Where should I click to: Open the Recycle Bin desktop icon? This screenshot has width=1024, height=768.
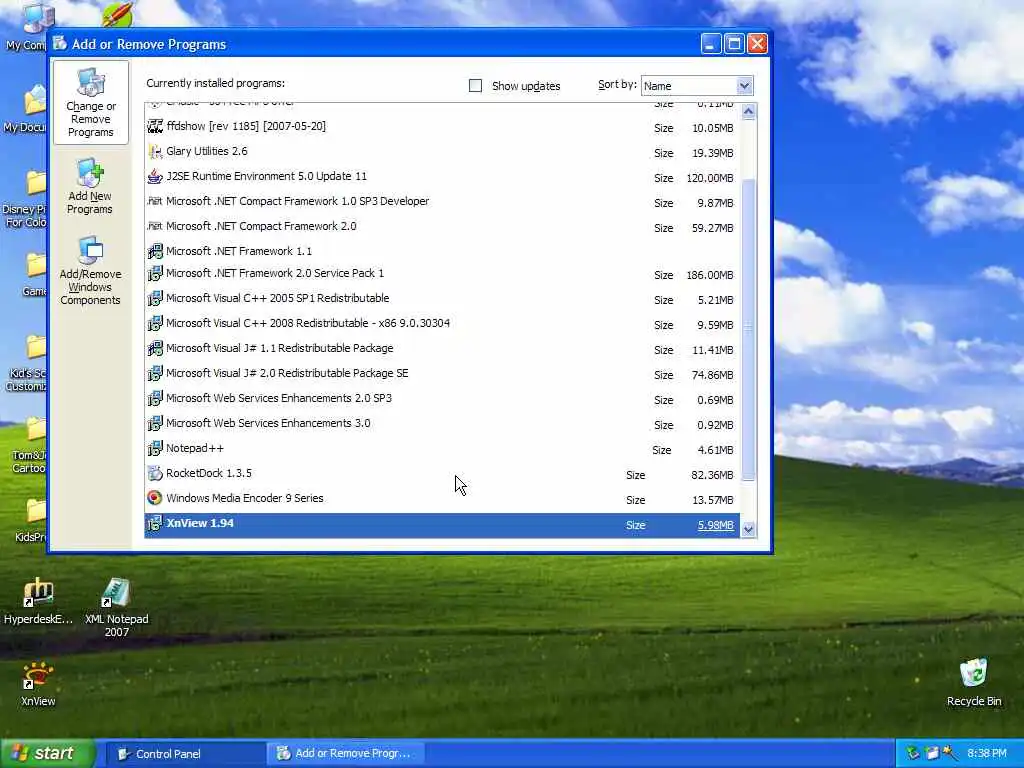(x=974, y=682)
